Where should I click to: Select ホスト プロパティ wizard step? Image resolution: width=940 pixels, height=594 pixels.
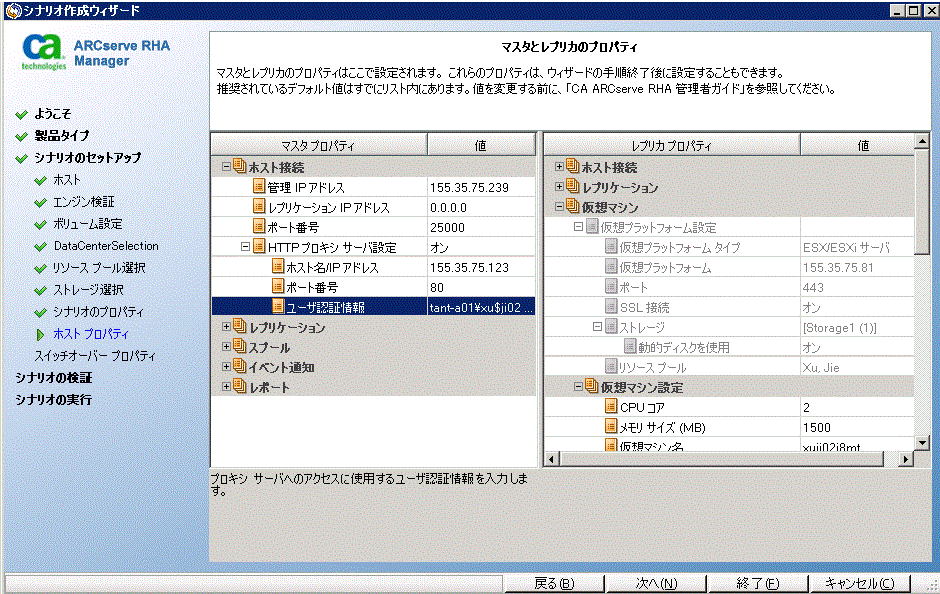tap(91, 334)
